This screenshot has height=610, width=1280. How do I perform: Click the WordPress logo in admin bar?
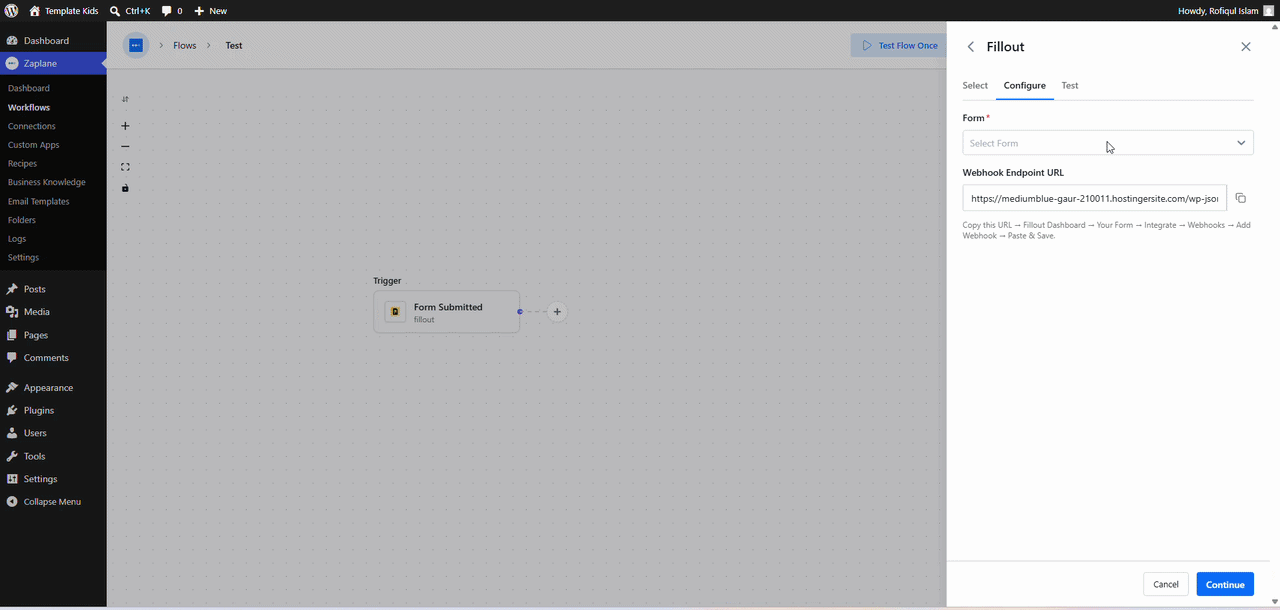click(x=11, y=10)
